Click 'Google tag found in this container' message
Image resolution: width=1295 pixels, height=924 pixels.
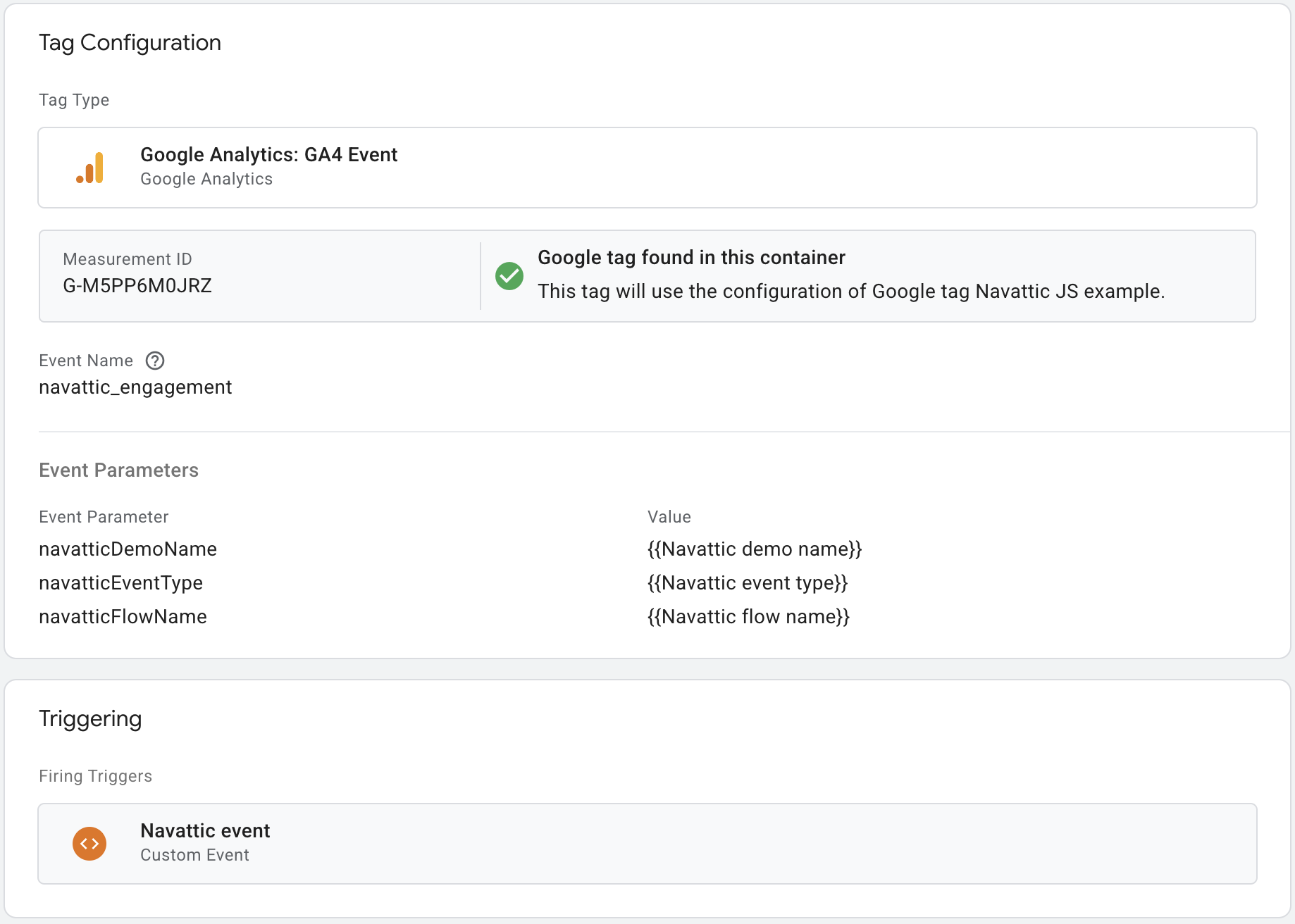click(x=691, y=258)
